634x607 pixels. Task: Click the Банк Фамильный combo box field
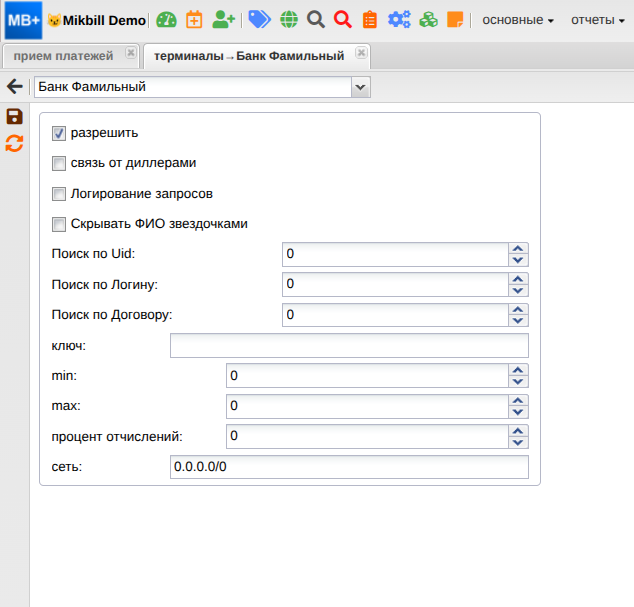point(193,87)
